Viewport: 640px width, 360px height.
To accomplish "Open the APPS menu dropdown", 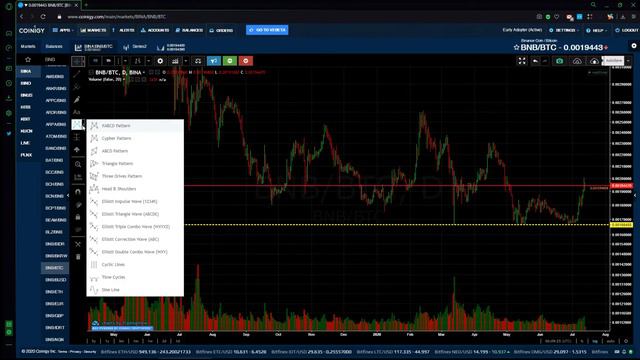I will pos(63,30).
